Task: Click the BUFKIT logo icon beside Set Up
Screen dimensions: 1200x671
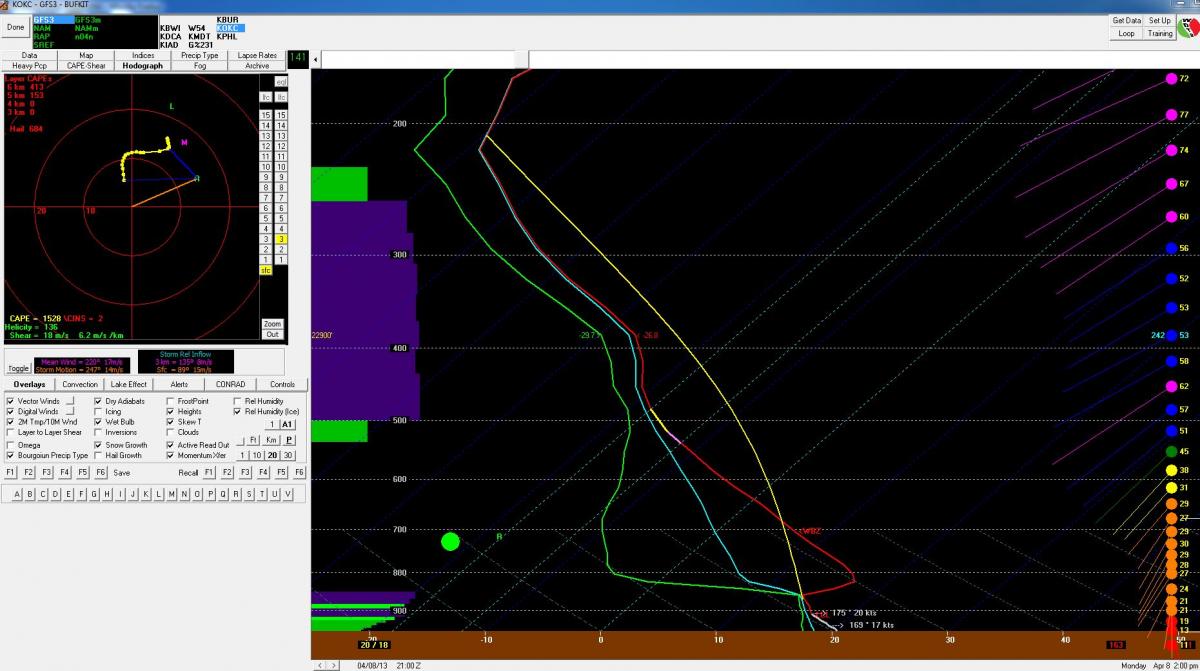Action: 1187,27
